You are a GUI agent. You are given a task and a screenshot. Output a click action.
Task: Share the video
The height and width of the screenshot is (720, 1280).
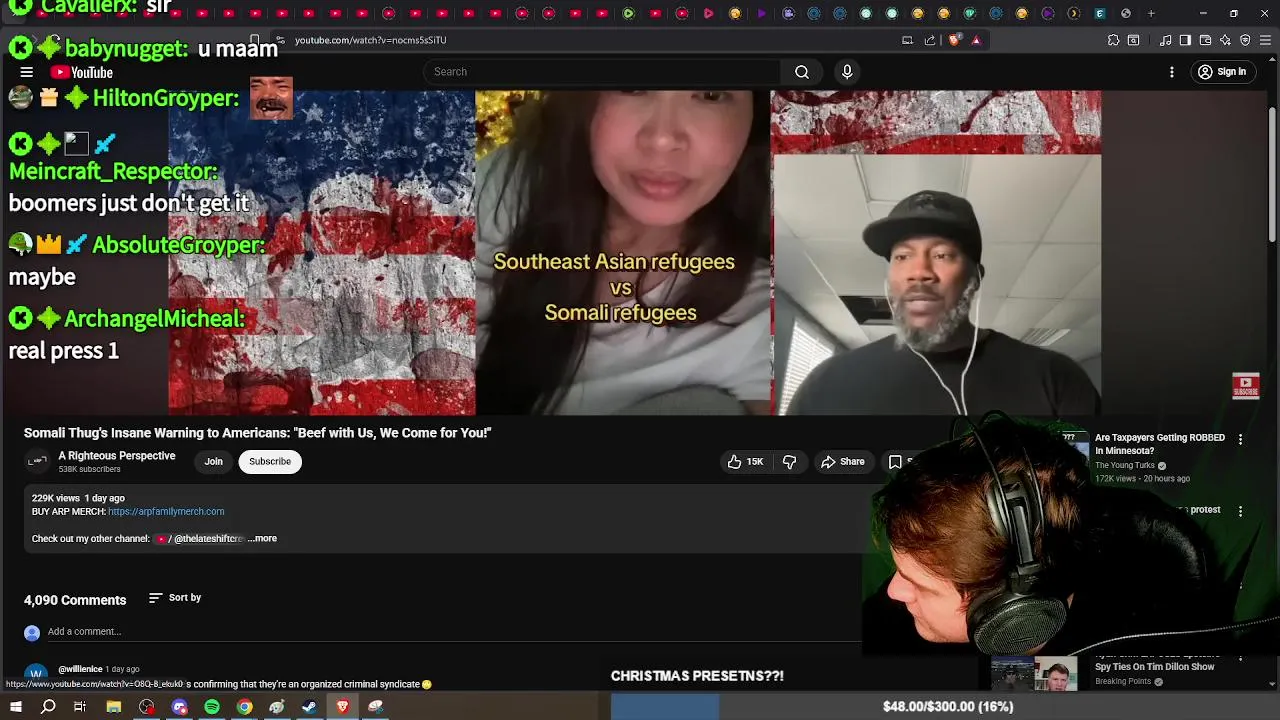click(843, 462)
